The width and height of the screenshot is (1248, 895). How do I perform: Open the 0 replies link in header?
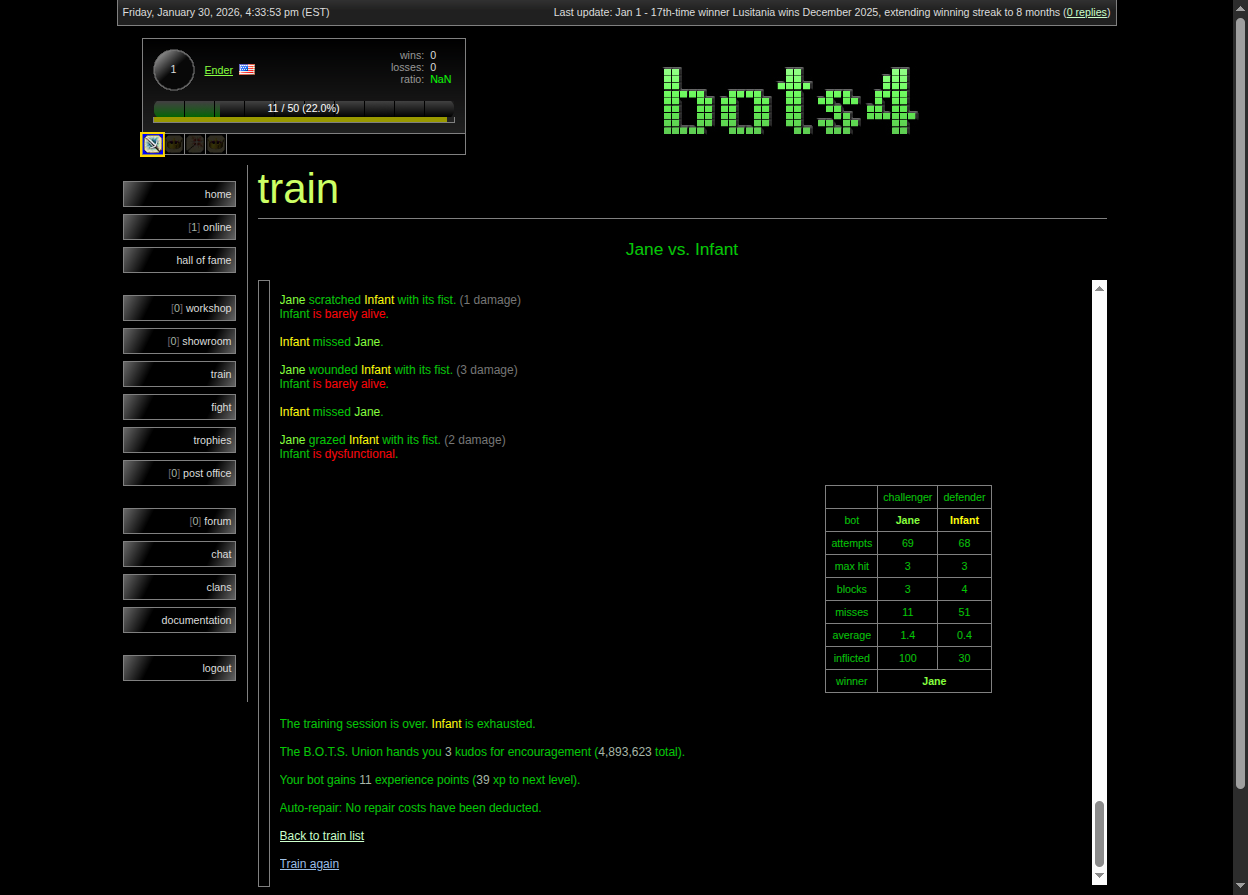(1086, 12)
